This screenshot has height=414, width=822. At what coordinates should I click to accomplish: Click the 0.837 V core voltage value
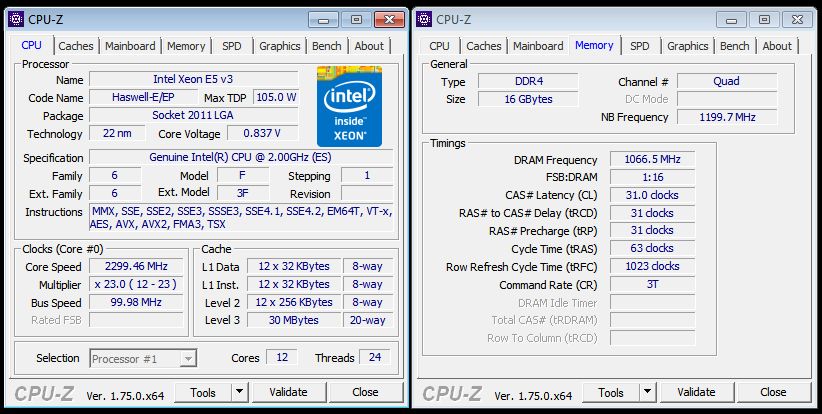[263, 134]
